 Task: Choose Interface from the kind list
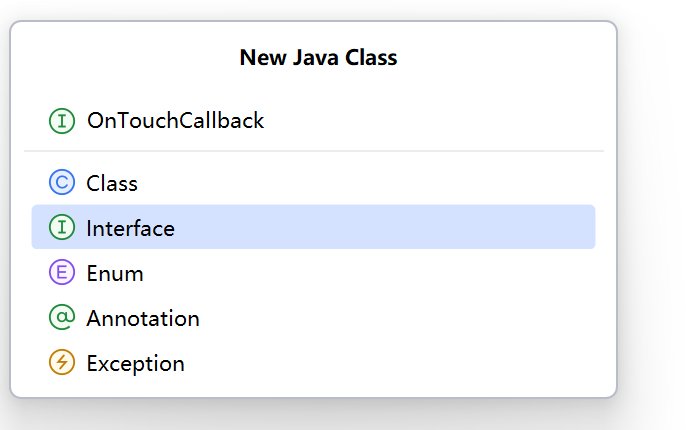point(313,227)
